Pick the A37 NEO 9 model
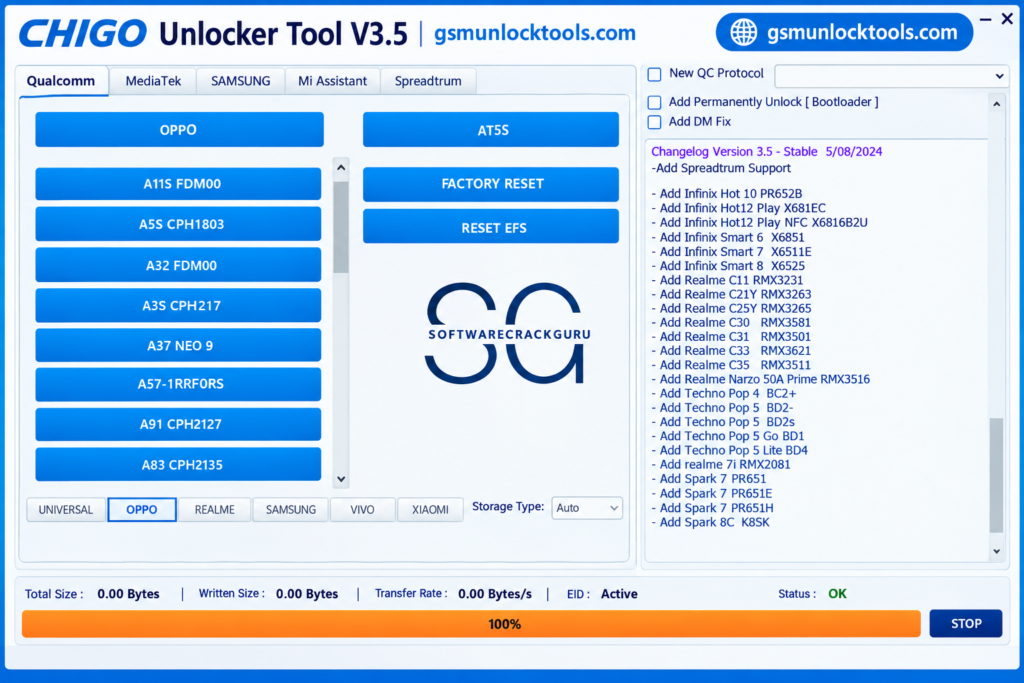The height and width of the screenshot is (683, 1024). click(178, 345)
